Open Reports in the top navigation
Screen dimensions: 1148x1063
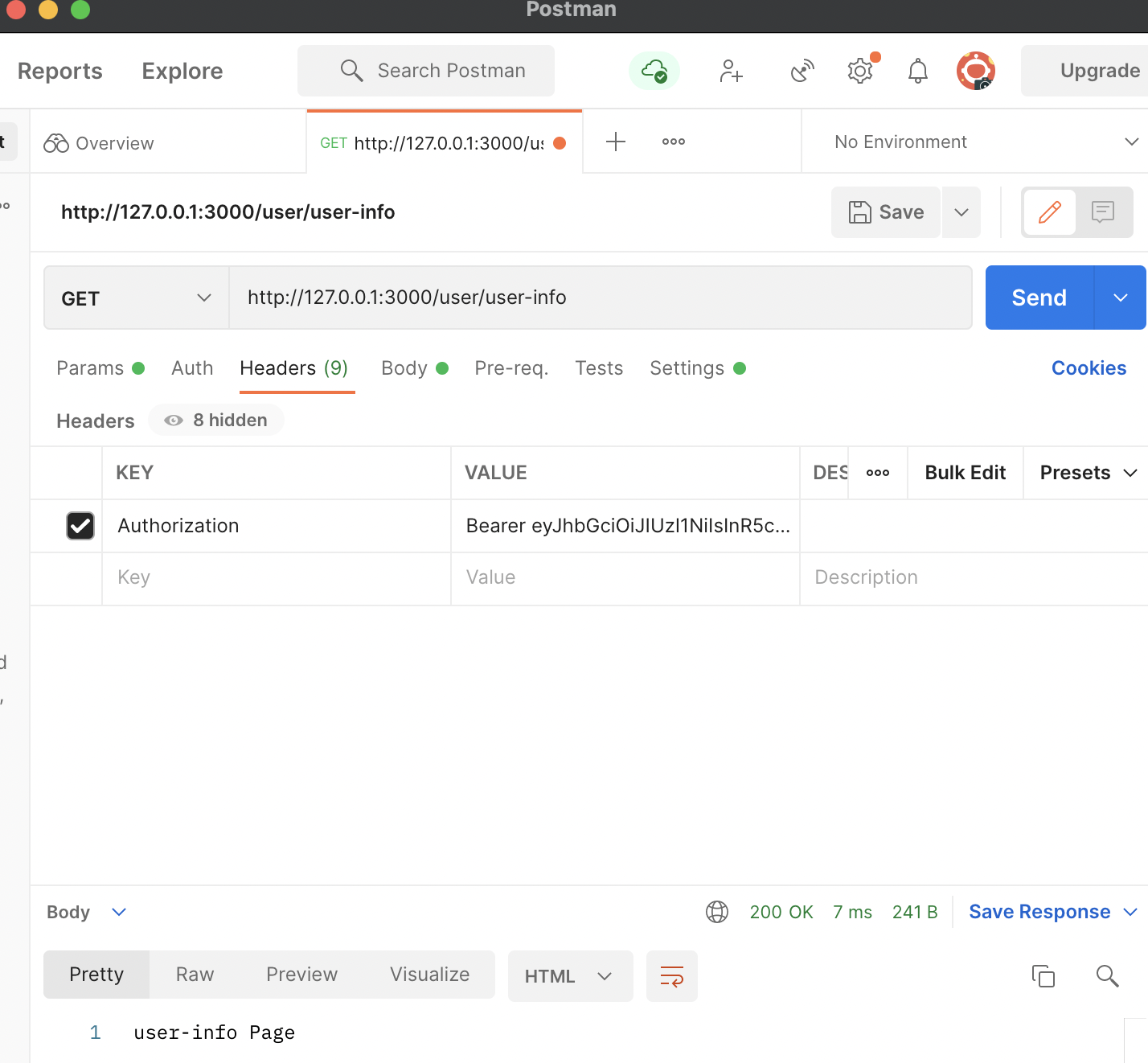coord(60,71)
